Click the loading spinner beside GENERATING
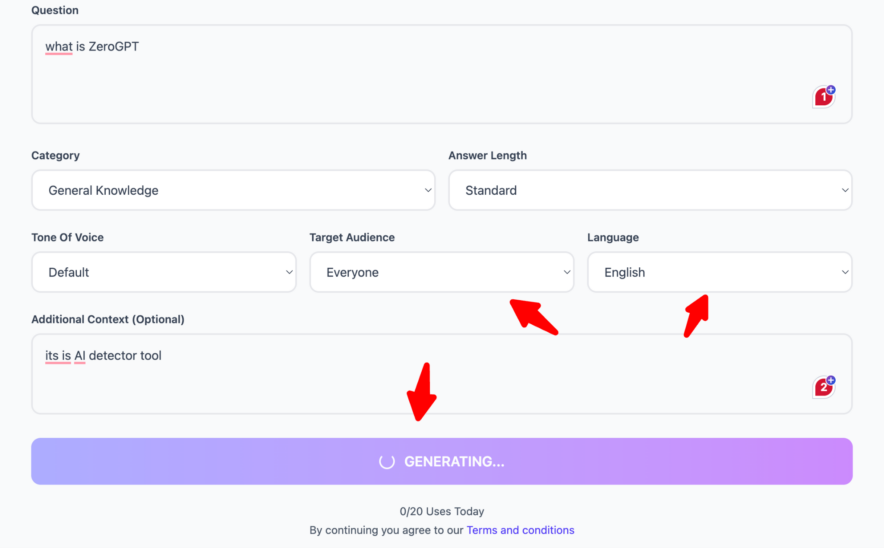Image resolution: width=884 pixels, height=548 pixels. pyautogui.click(x=386, y=462)
